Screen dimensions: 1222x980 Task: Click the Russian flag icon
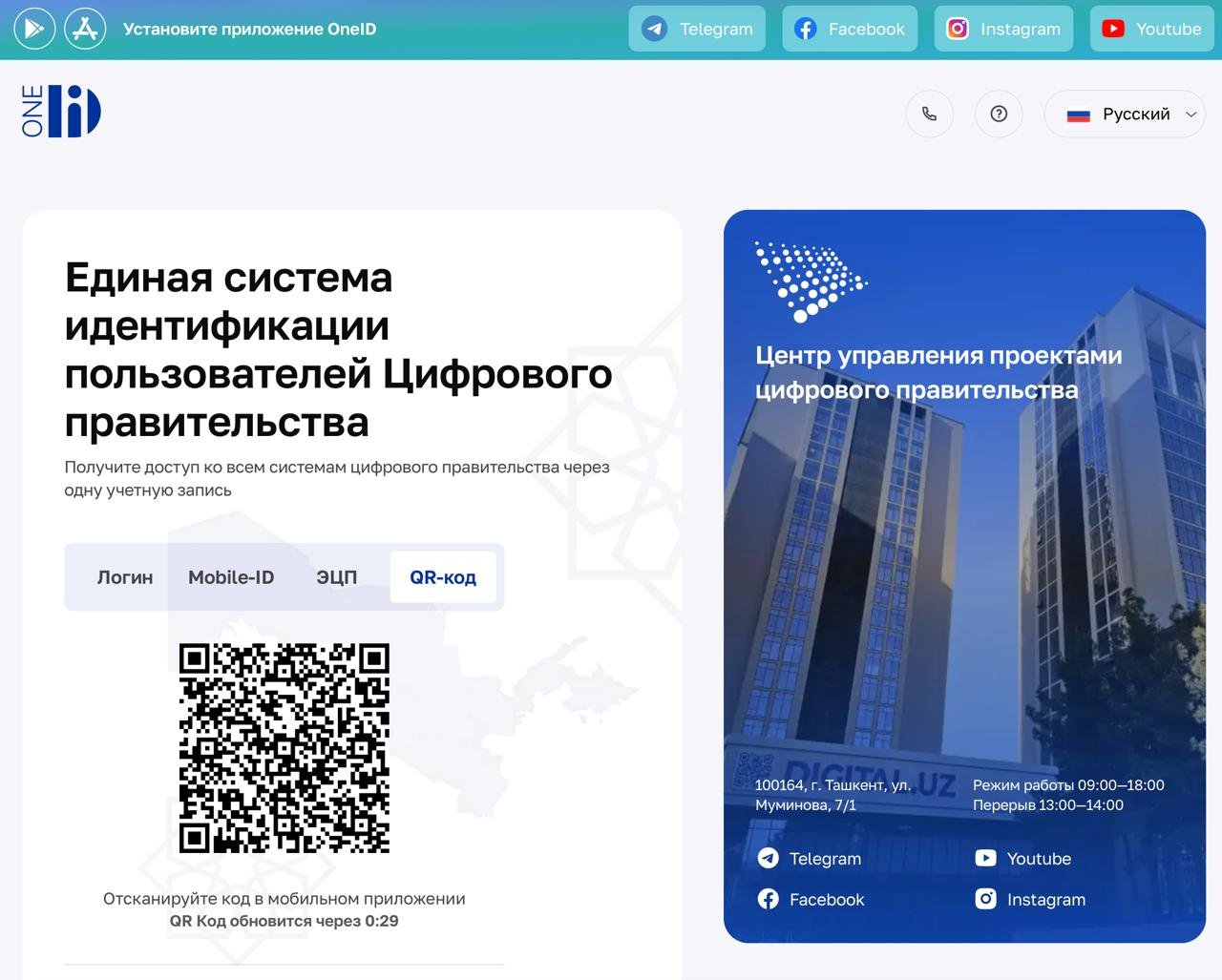pyautogui.click(x=1078, y=115)
